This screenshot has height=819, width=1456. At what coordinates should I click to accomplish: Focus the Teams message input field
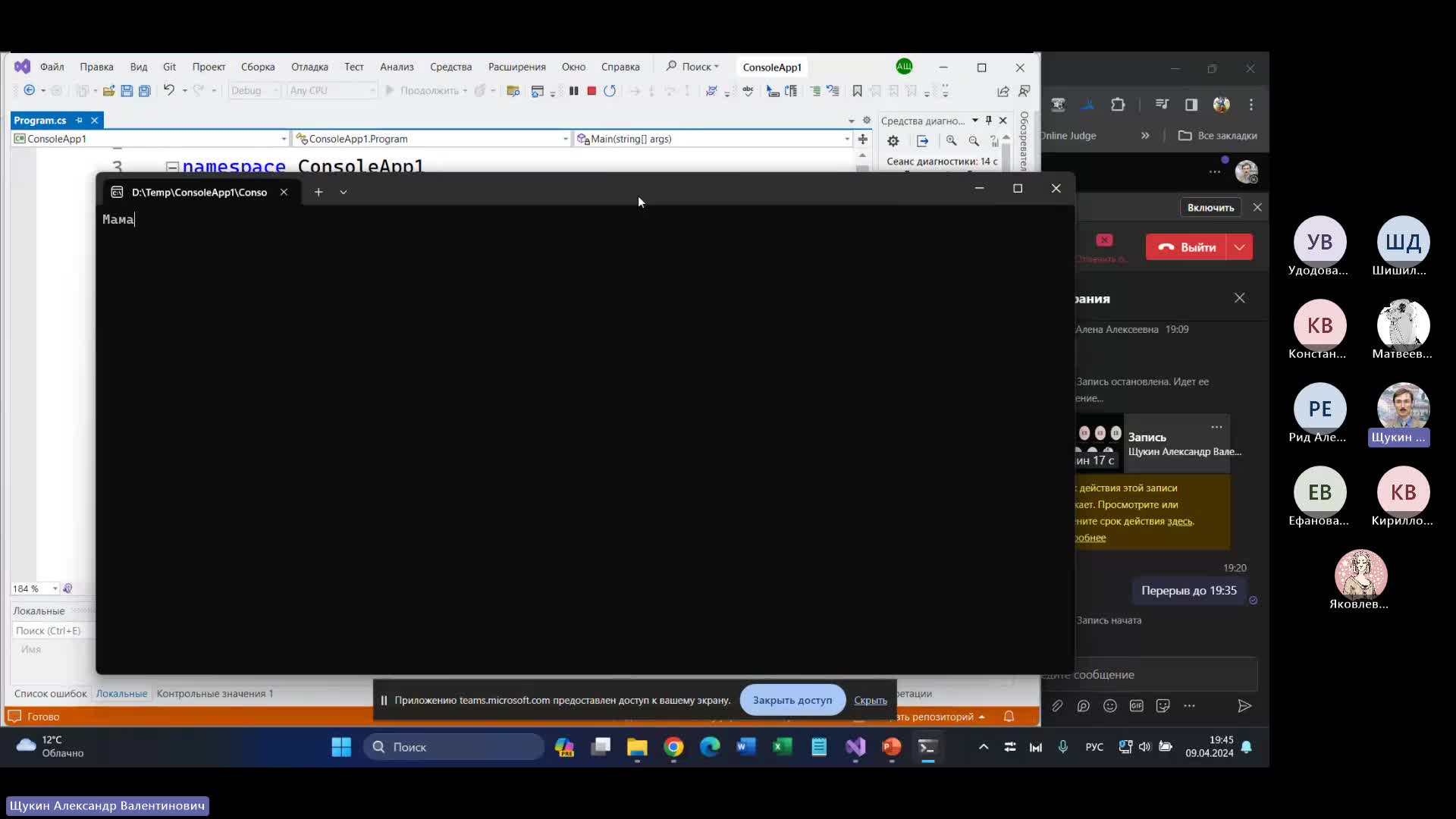click(1149, 674)
